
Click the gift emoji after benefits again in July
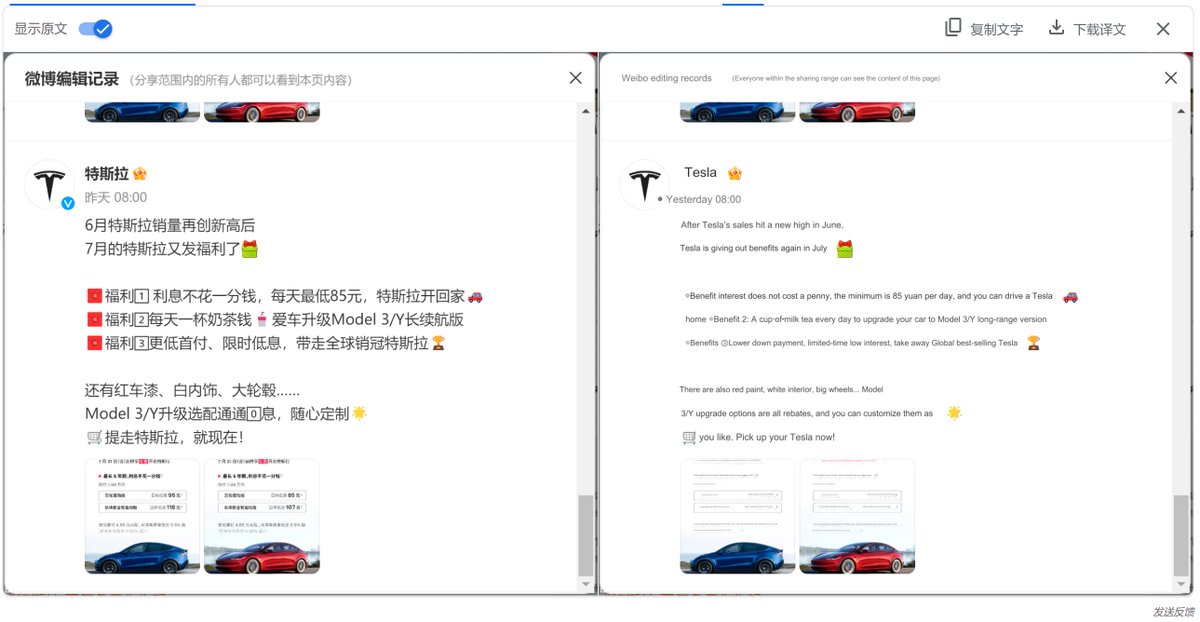pyautogui.click(x=845, y=249)
